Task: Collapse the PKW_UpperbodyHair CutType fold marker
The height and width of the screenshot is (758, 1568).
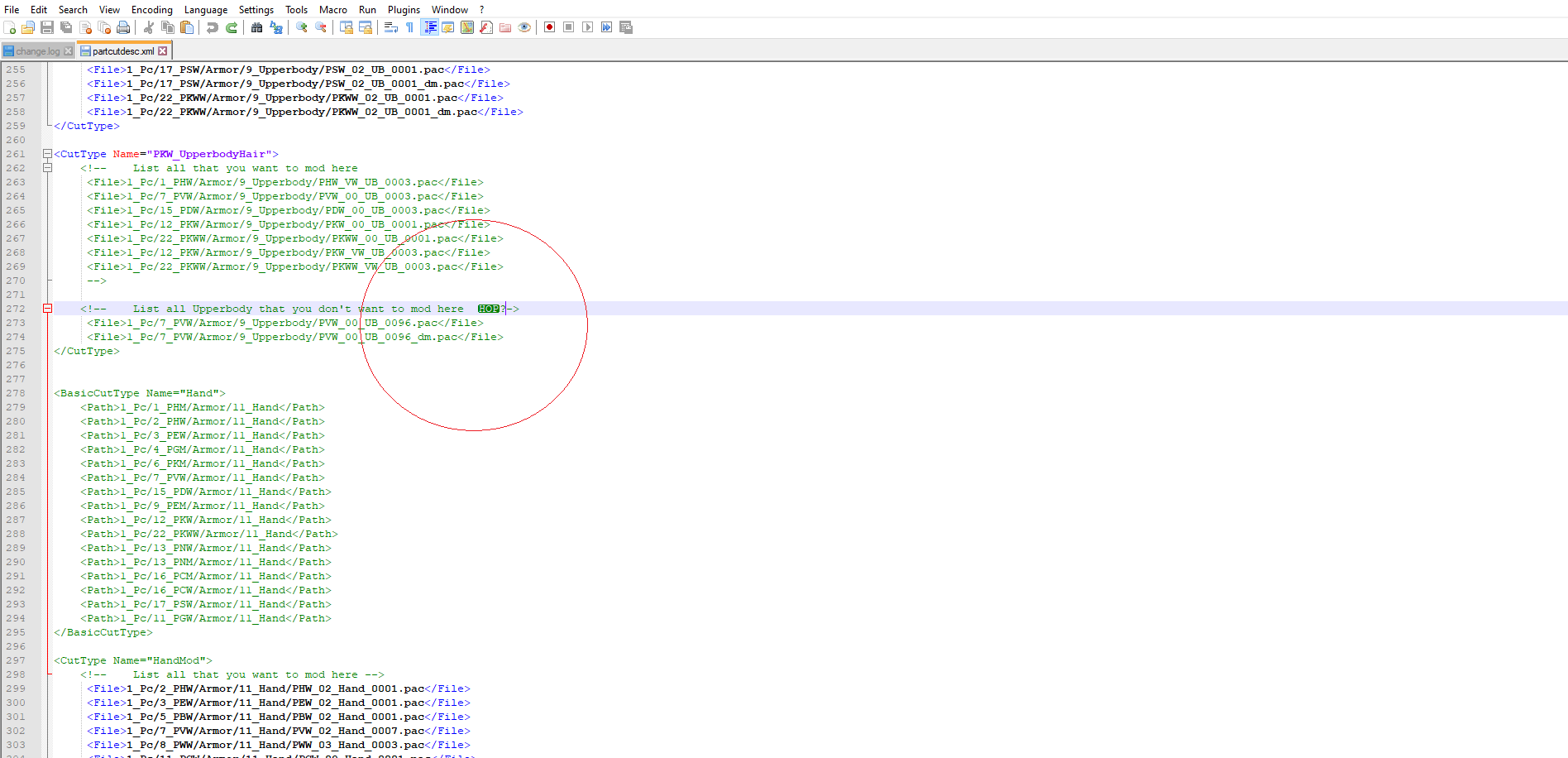Action: click(x=48, y=154)
